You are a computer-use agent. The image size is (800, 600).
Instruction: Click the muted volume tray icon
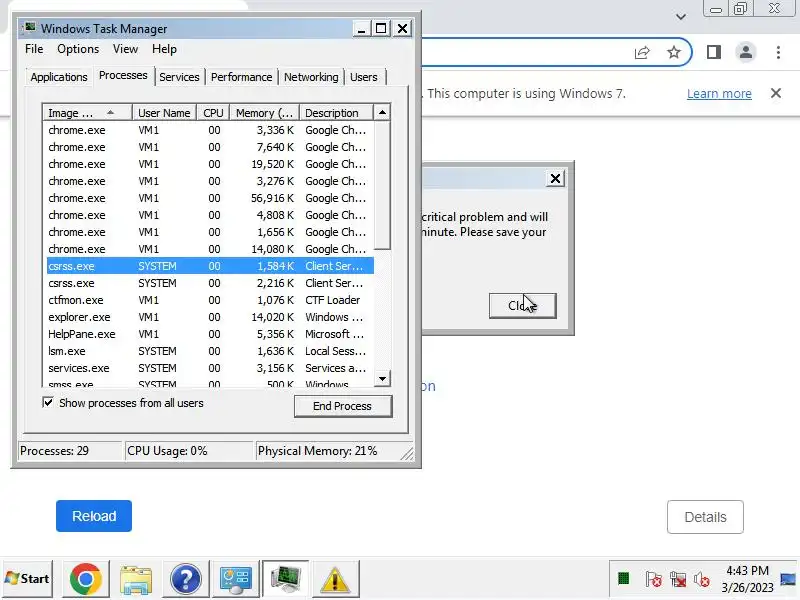click(702, 579)
